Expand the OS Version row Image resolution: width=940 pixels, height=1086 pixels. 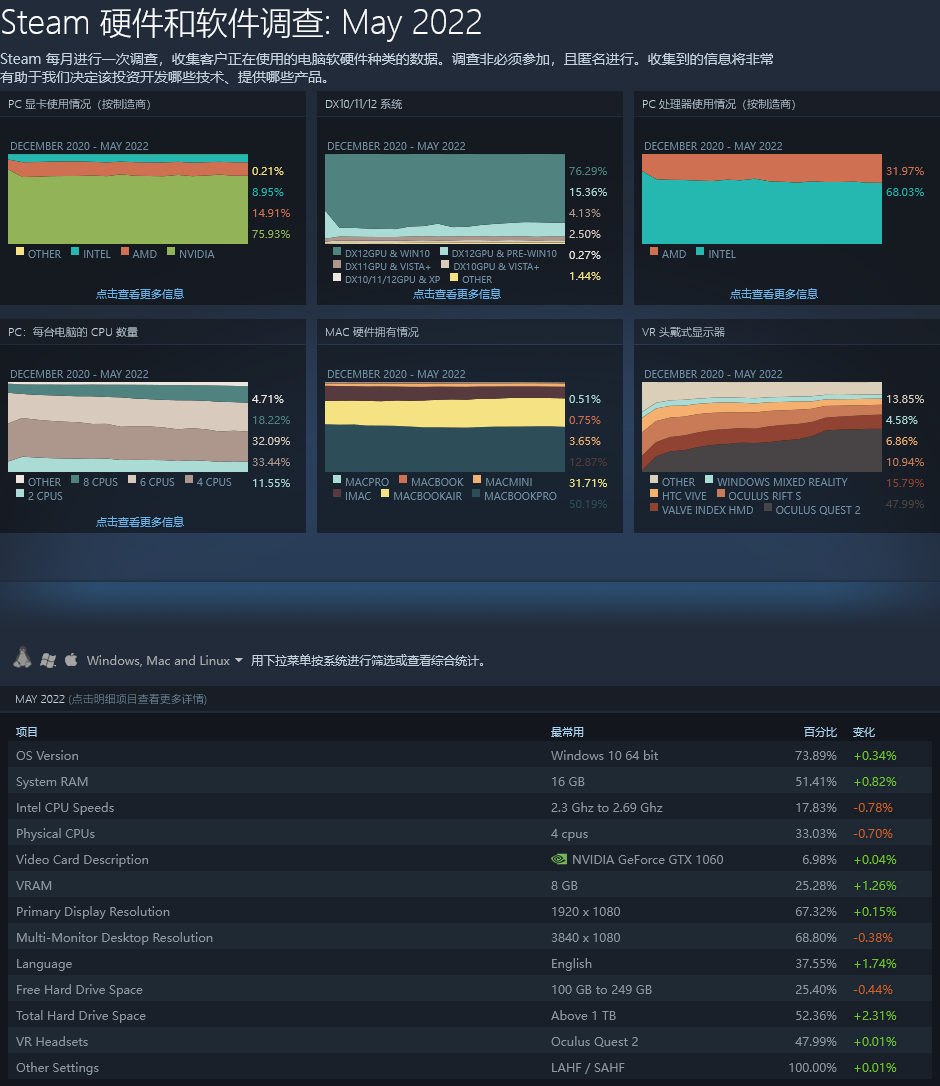click(47, 755)
